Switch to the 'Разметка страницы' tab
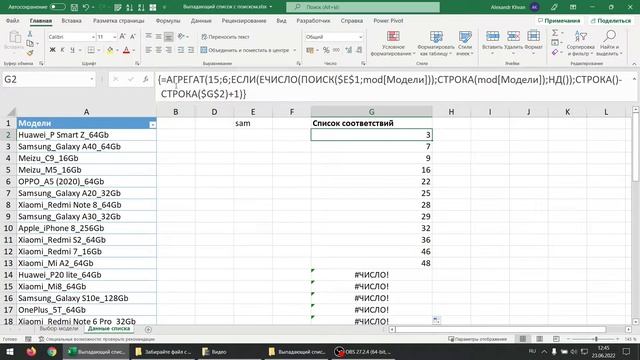Image resolution: width=640 pixels, height=360 pixels. [119, 20]
